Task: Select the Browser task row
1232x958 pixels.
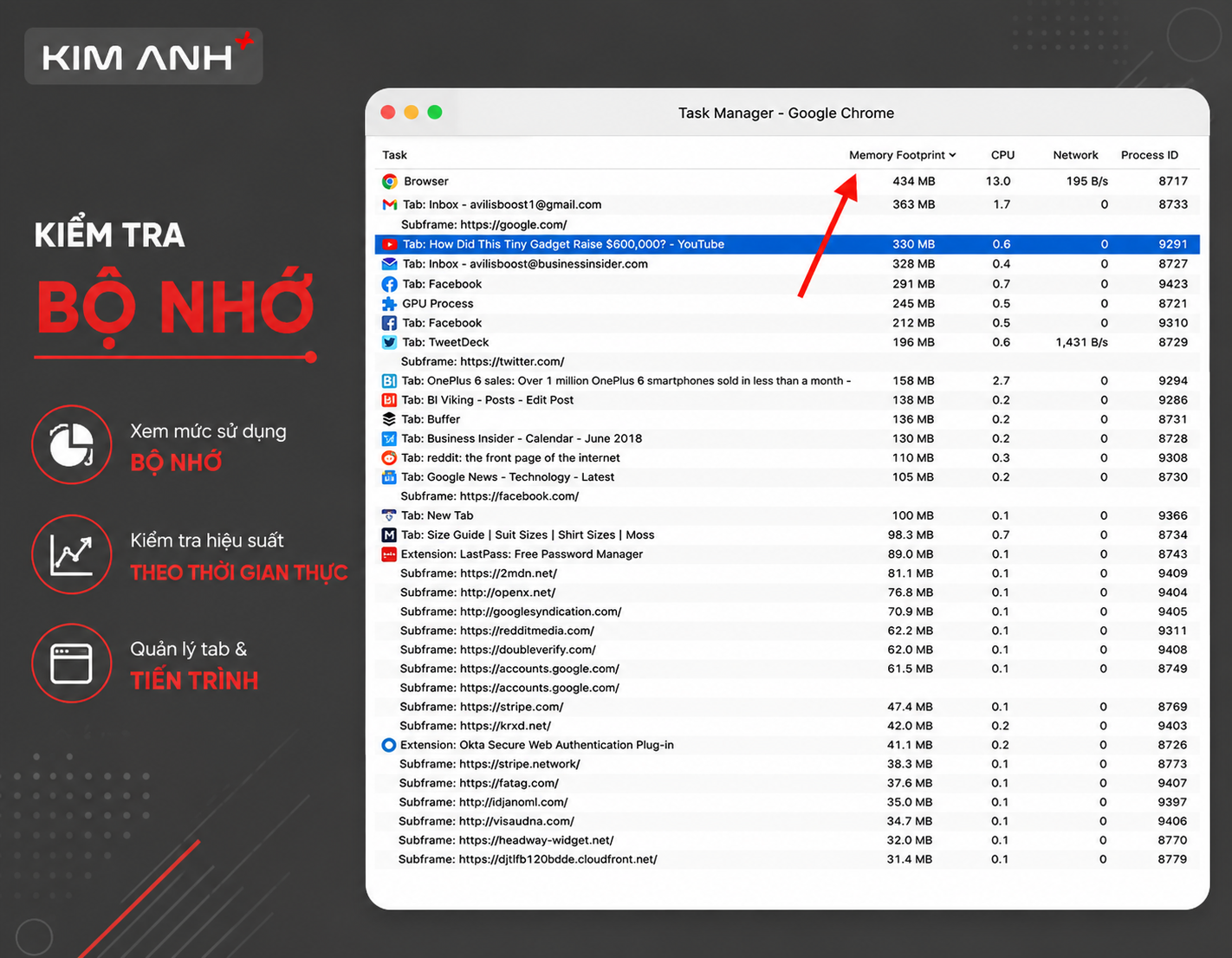Action: [x=787, y=181]
